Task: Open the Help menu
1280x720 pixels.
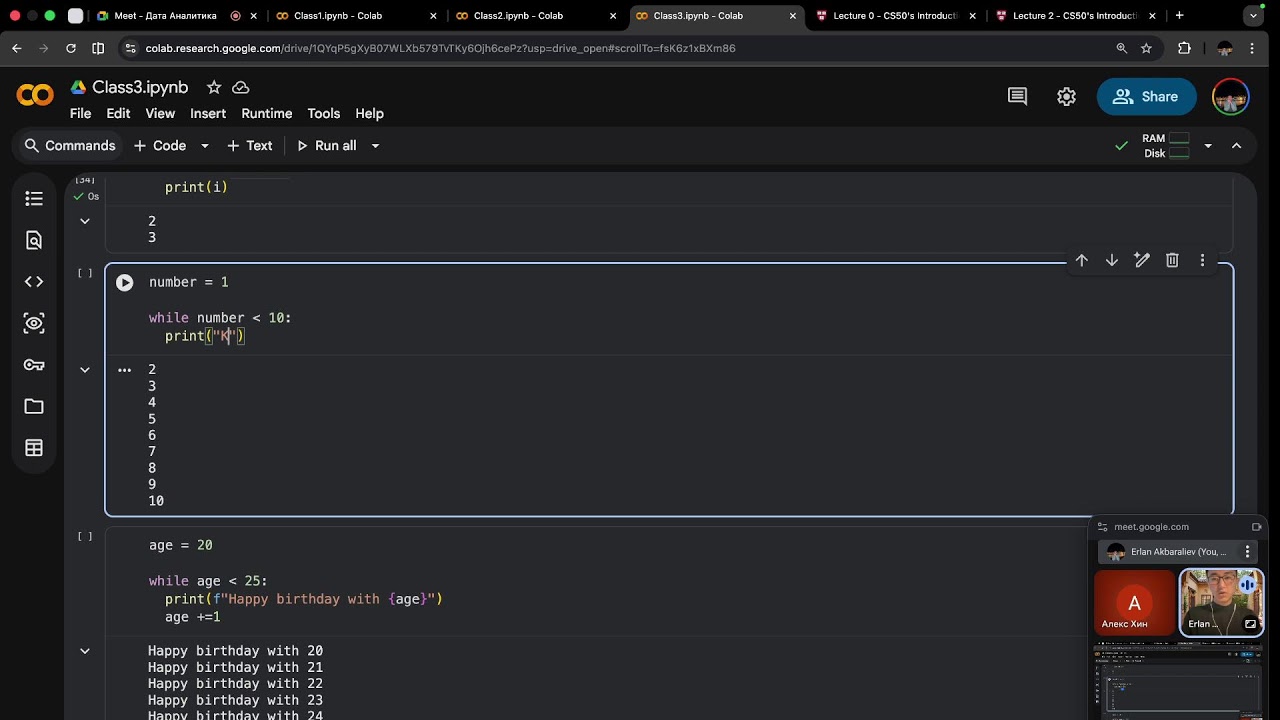Action: [x=369, y=114]
